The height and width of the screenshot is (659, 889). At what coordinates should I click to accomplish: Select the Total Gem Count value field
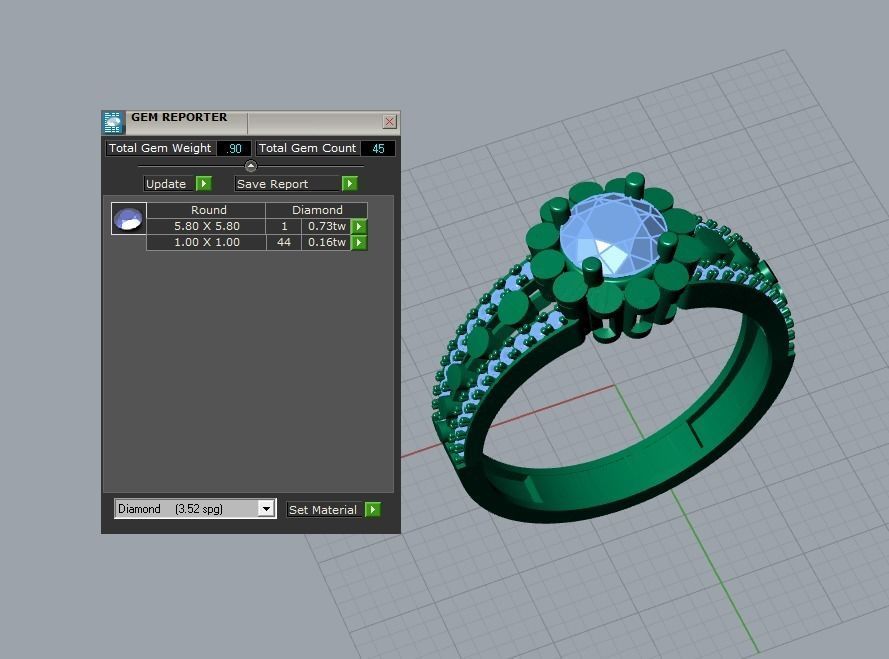click(378, 149)
